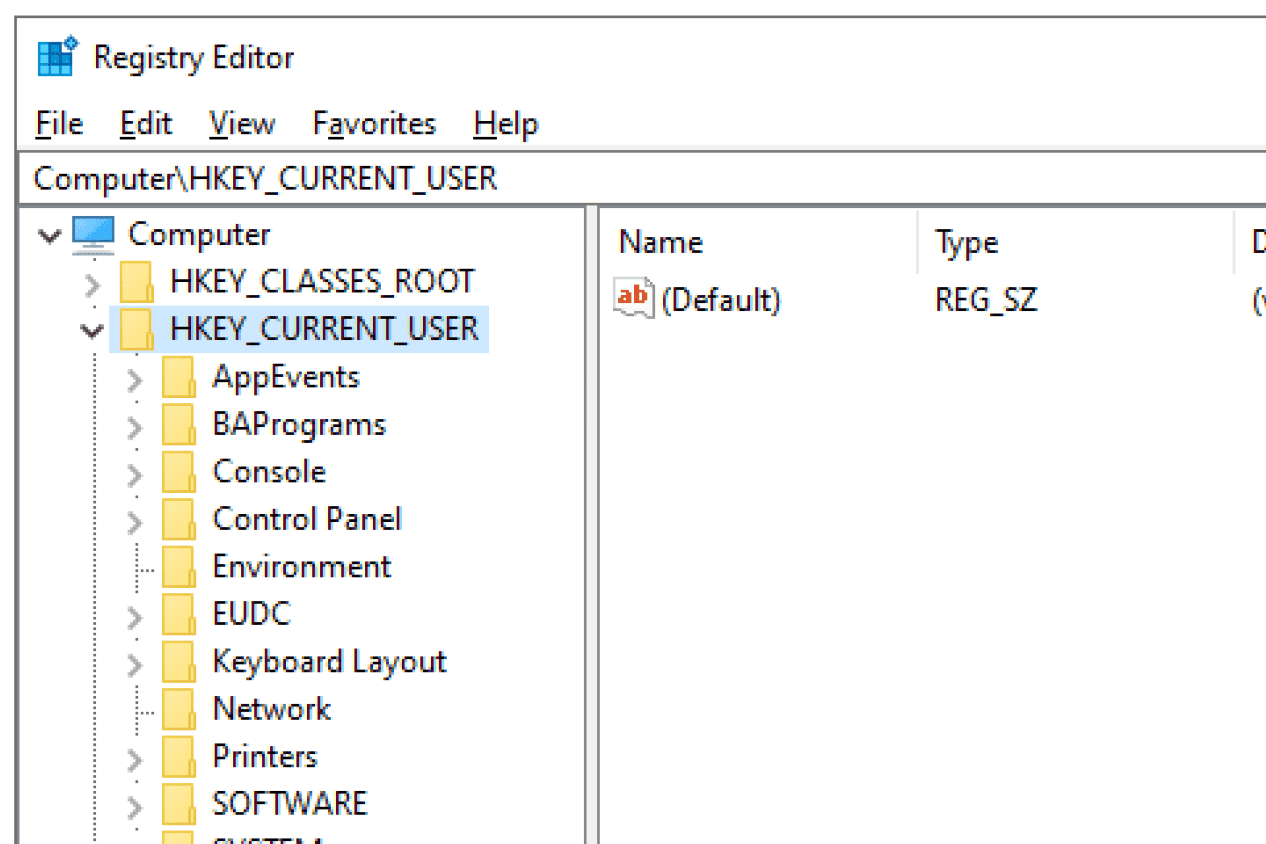Click the Environment folder icon
This screenshot has height=844, width=1266.
[178, 567]
